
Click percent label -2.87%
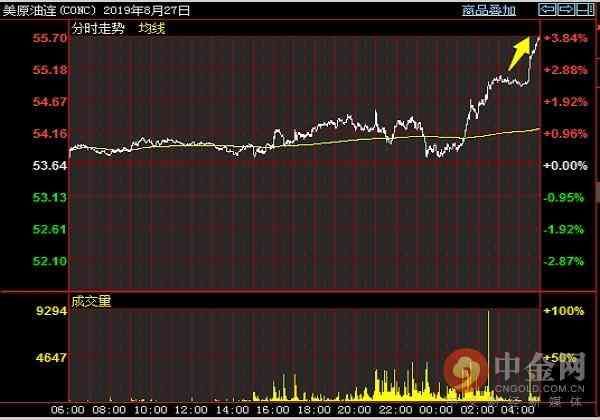(x=564, y=261)
